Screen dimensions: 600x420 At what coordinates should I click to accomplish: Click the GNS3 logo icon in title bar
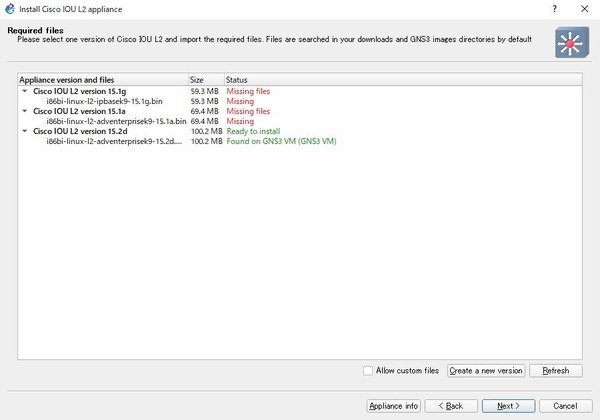(x=10, y=9)
